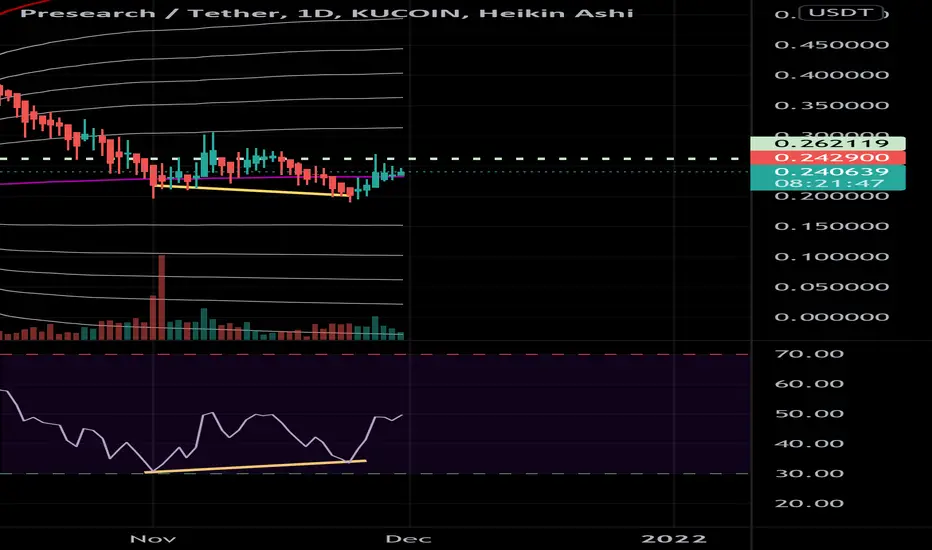Screen dimensions: 932x550
Task: Click the 0.400000 price axis value
Action: pos(832,75)
